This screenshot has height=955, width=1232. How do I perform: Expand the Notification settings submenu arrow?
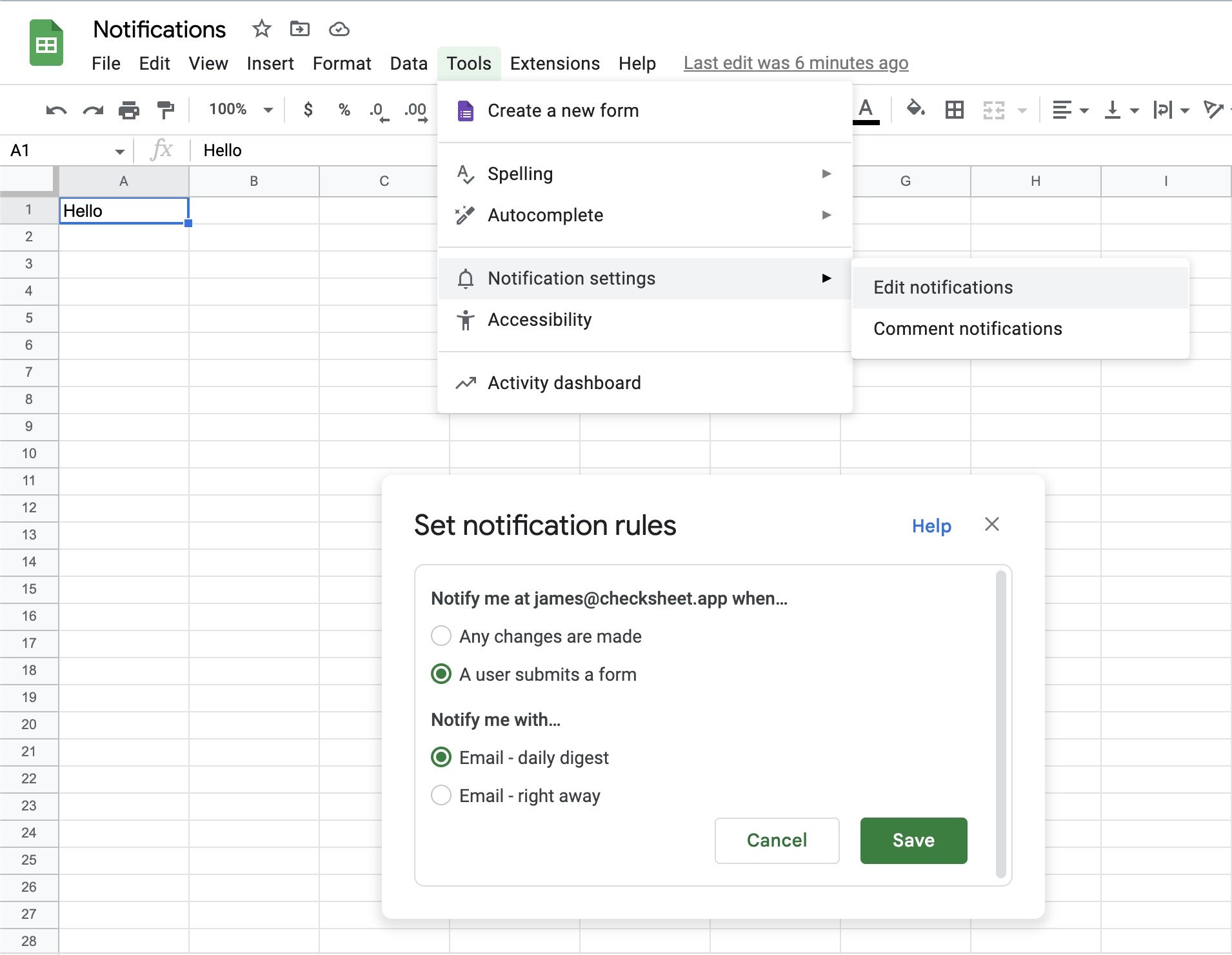(x=826, y=278)
